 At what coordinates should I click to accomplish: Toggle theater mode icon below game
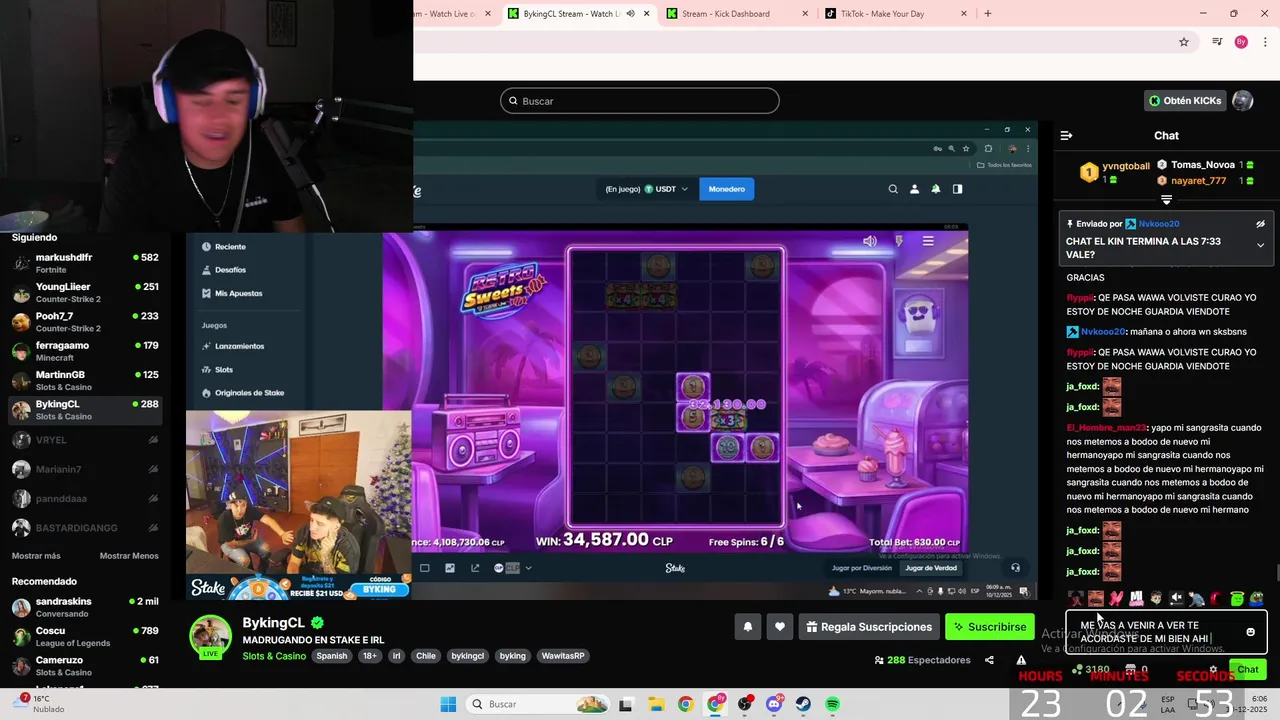pos(425,568)
